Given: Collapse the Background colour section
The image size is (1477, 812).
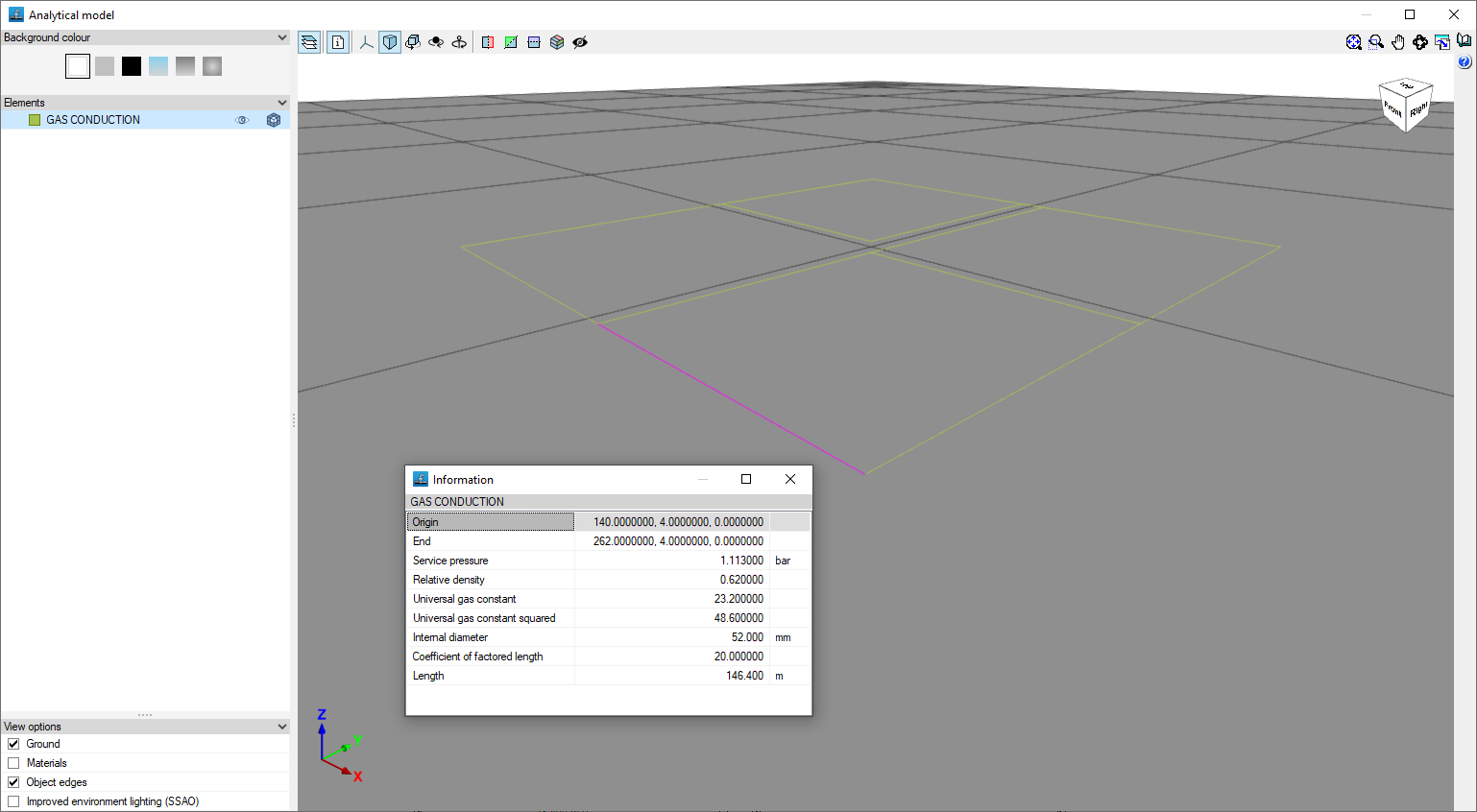Looking at the screenshot, I should coord(281,37).
